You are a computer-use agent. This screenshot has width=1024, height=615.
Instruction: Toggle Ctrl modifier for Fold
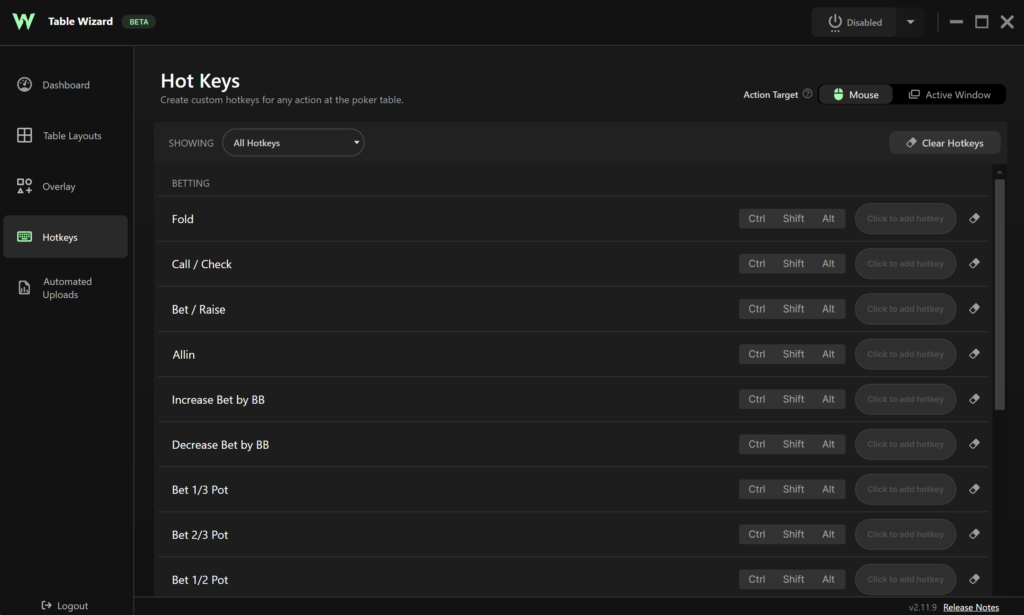tap(756, 219)
